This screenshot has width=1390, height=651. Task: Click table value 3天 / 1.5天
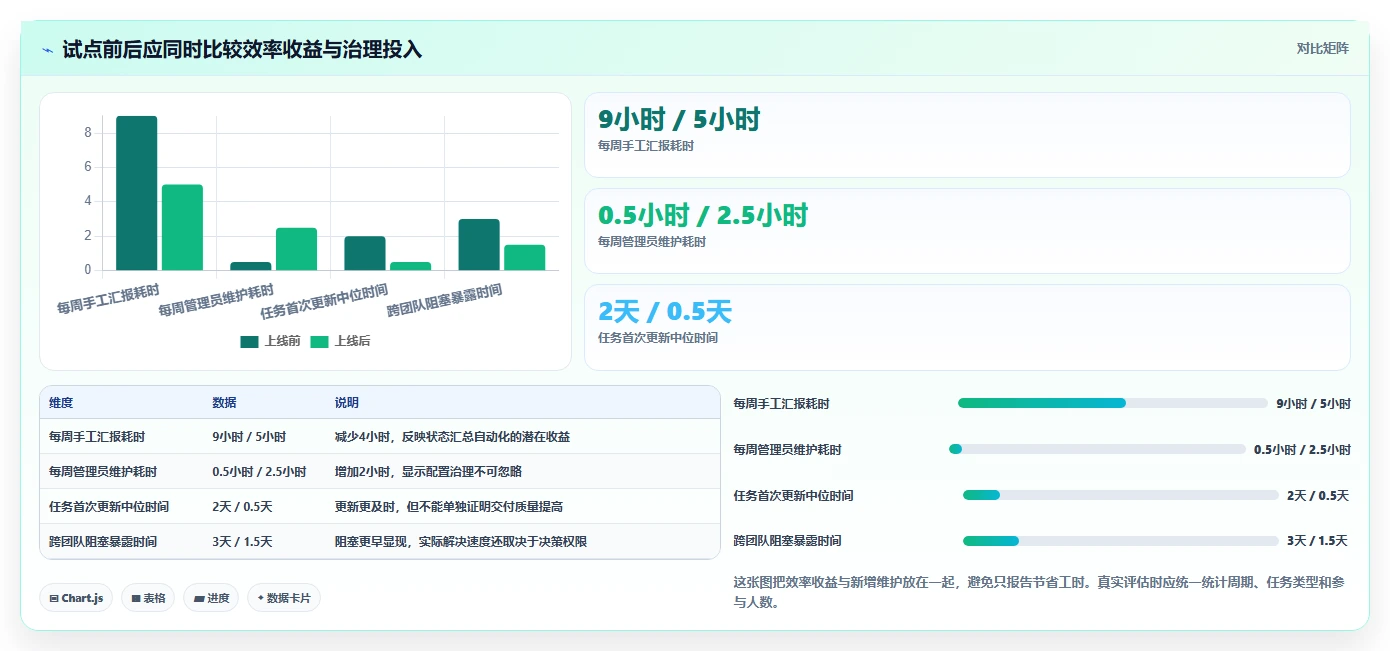point(242,541)
